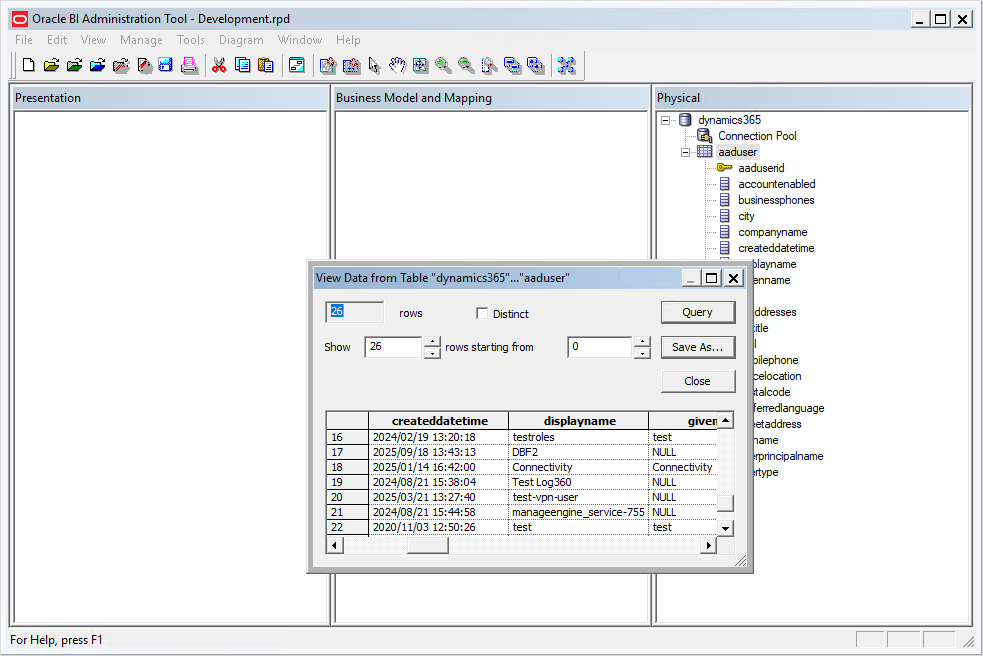Open the Diagram menu
This screenshot has width=983, height=656.
click(x=241, y=40)
